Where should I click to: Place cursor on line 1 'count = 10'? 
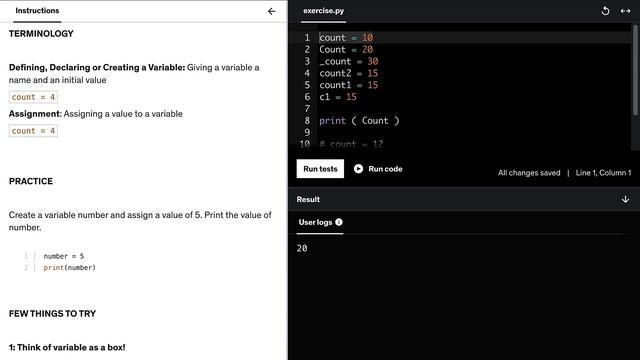point(346,38)
